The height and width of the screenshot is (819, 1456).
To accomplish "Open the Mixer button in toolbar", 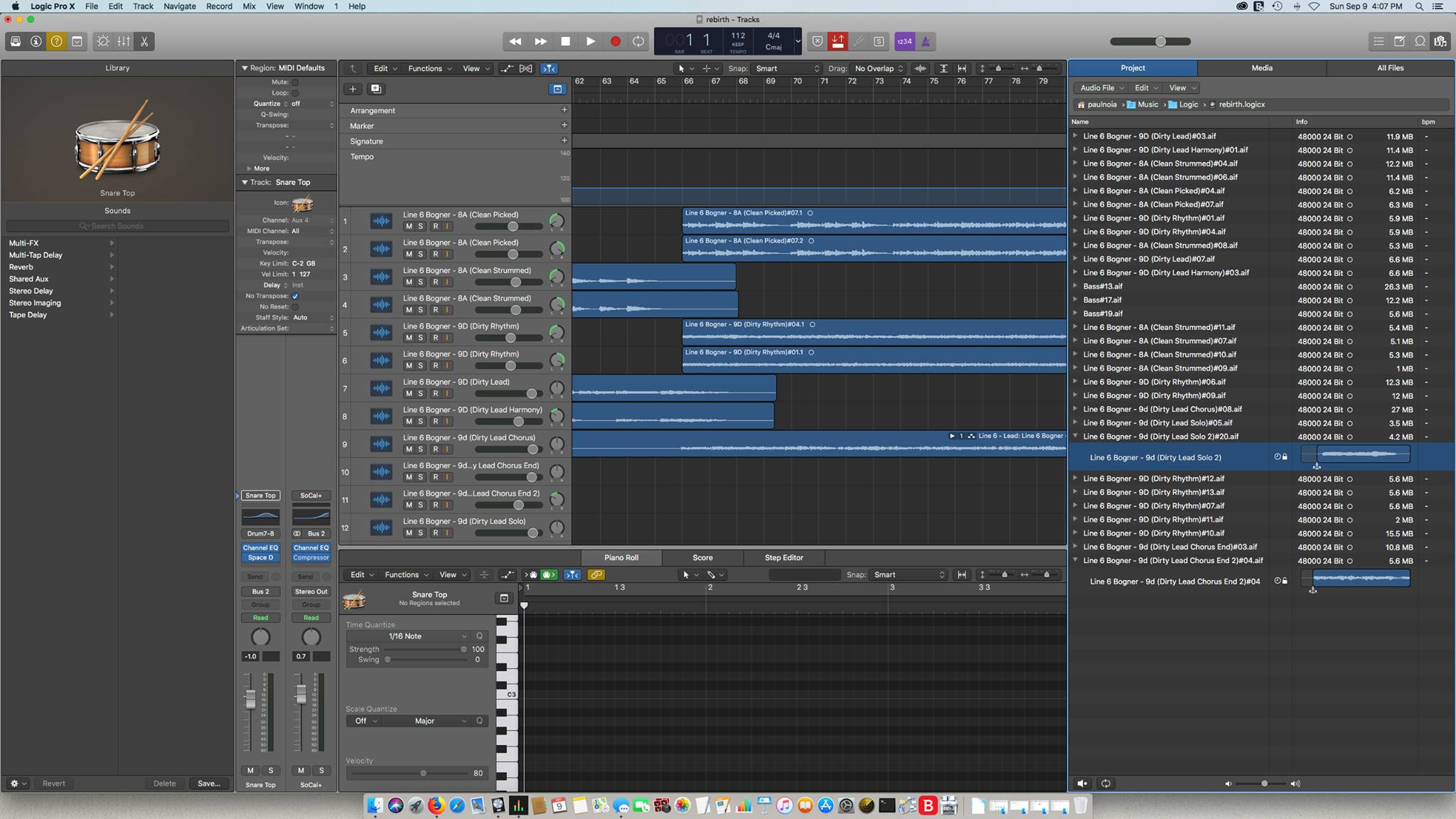I will pyautogui.click(x=124, y=41).
